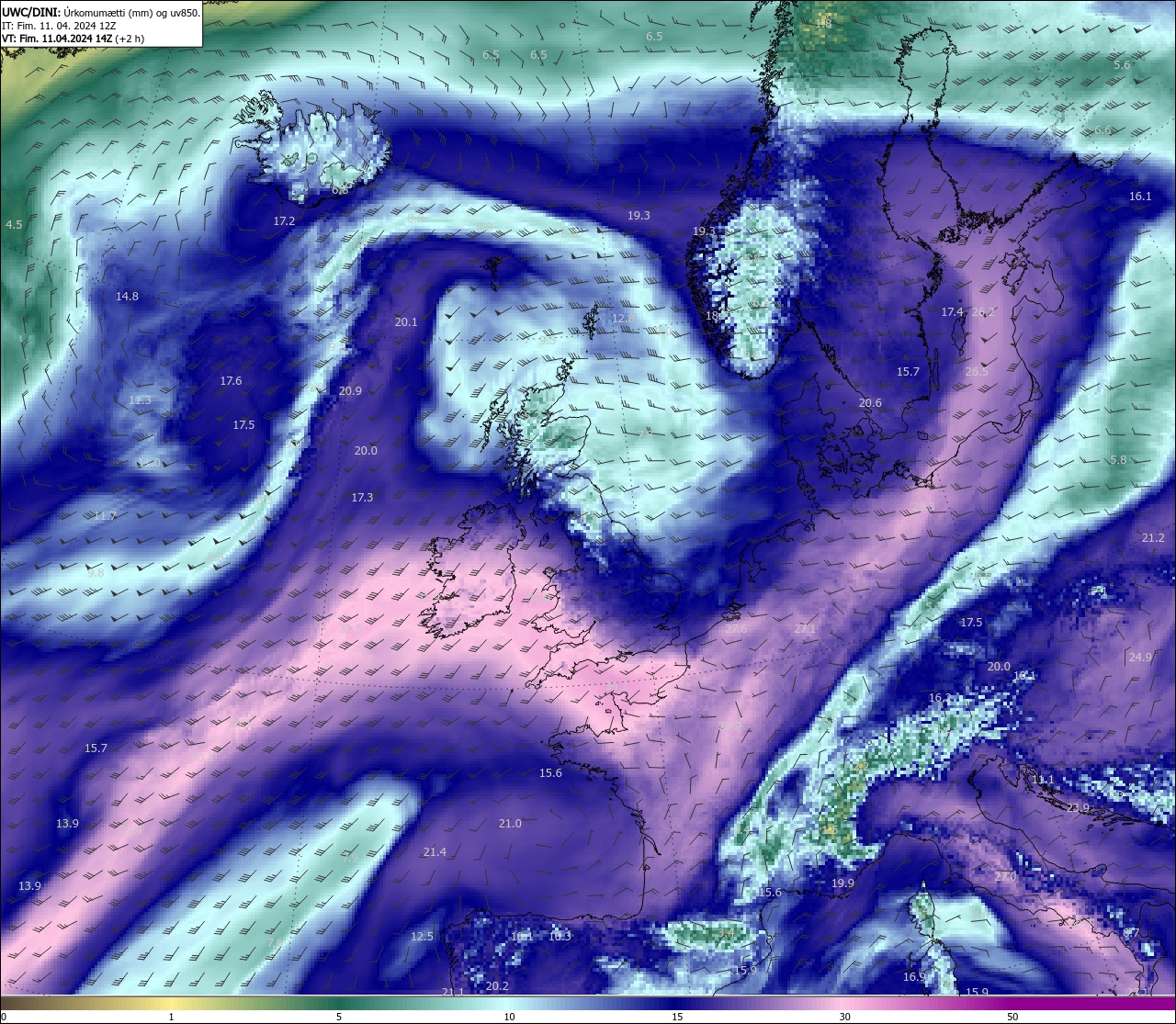Click the 1 label on the color scale
The height and width of the screenshot is (1024, 1176).
pyautogui.click(x=171, y=1017)
